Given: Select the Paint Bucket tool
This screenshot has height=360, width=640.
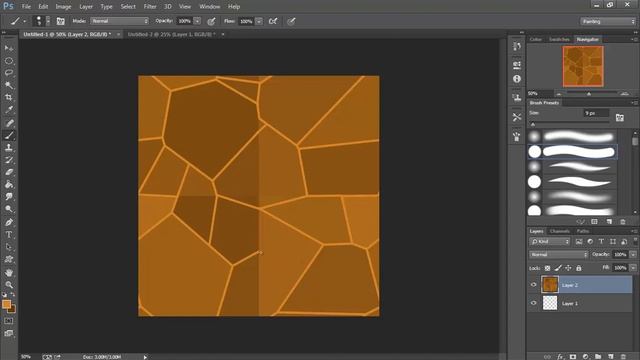Looking at the screenshot, I should (x=9, y=184).
